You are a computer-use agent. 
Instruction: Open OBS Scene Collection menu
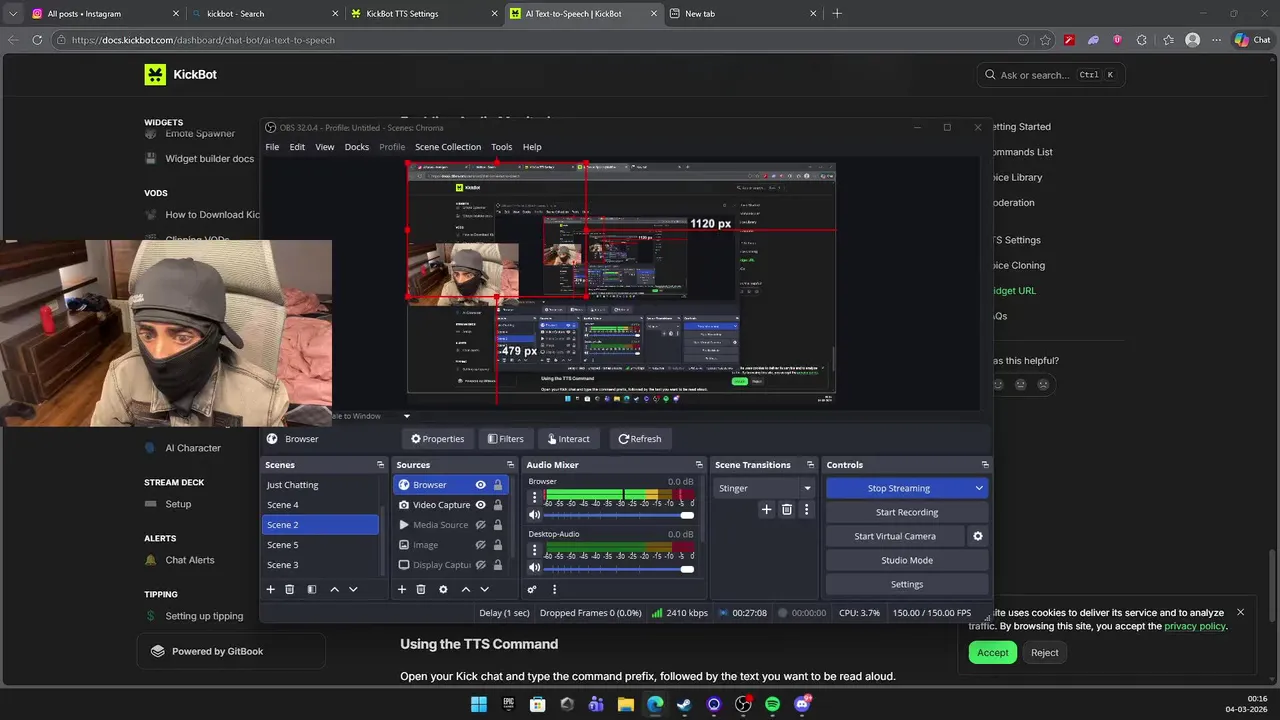point(448,147)
